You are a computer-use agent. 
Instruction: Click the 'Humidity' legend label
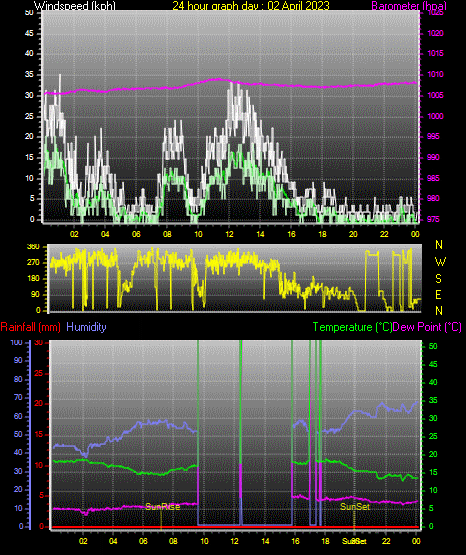coord(86,327)
